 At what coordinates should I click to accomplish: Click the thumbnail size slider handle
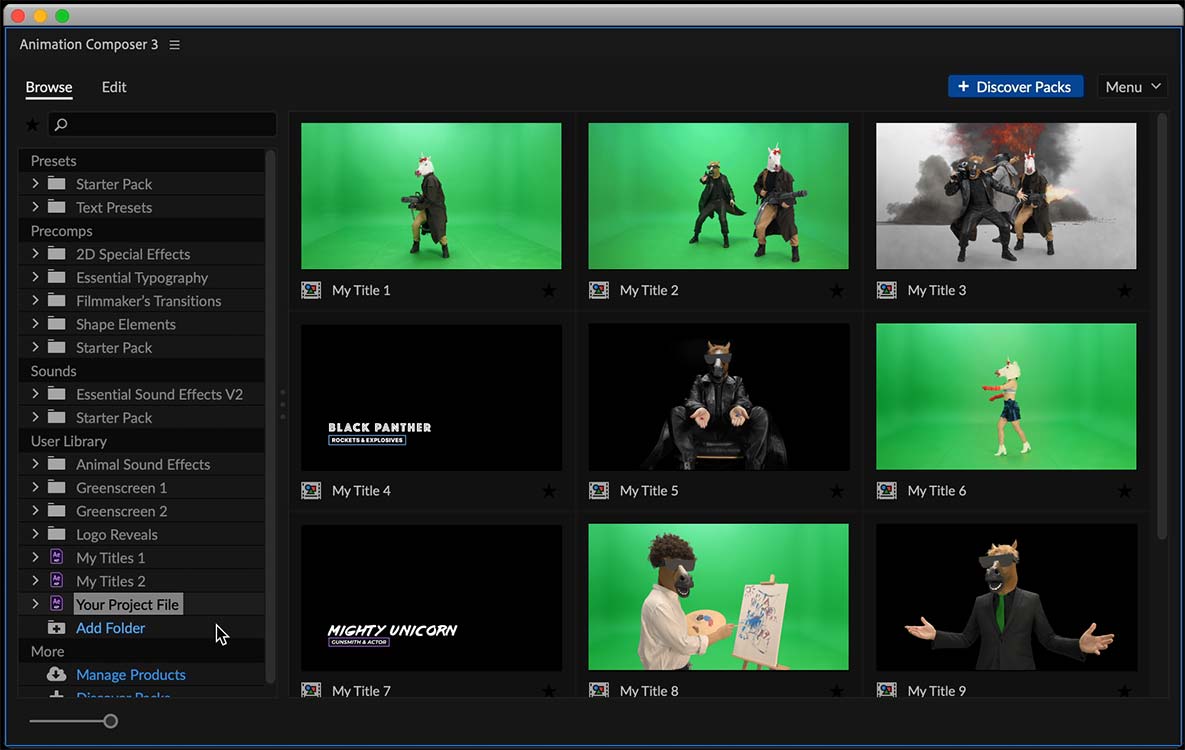[x=111, y=721]
